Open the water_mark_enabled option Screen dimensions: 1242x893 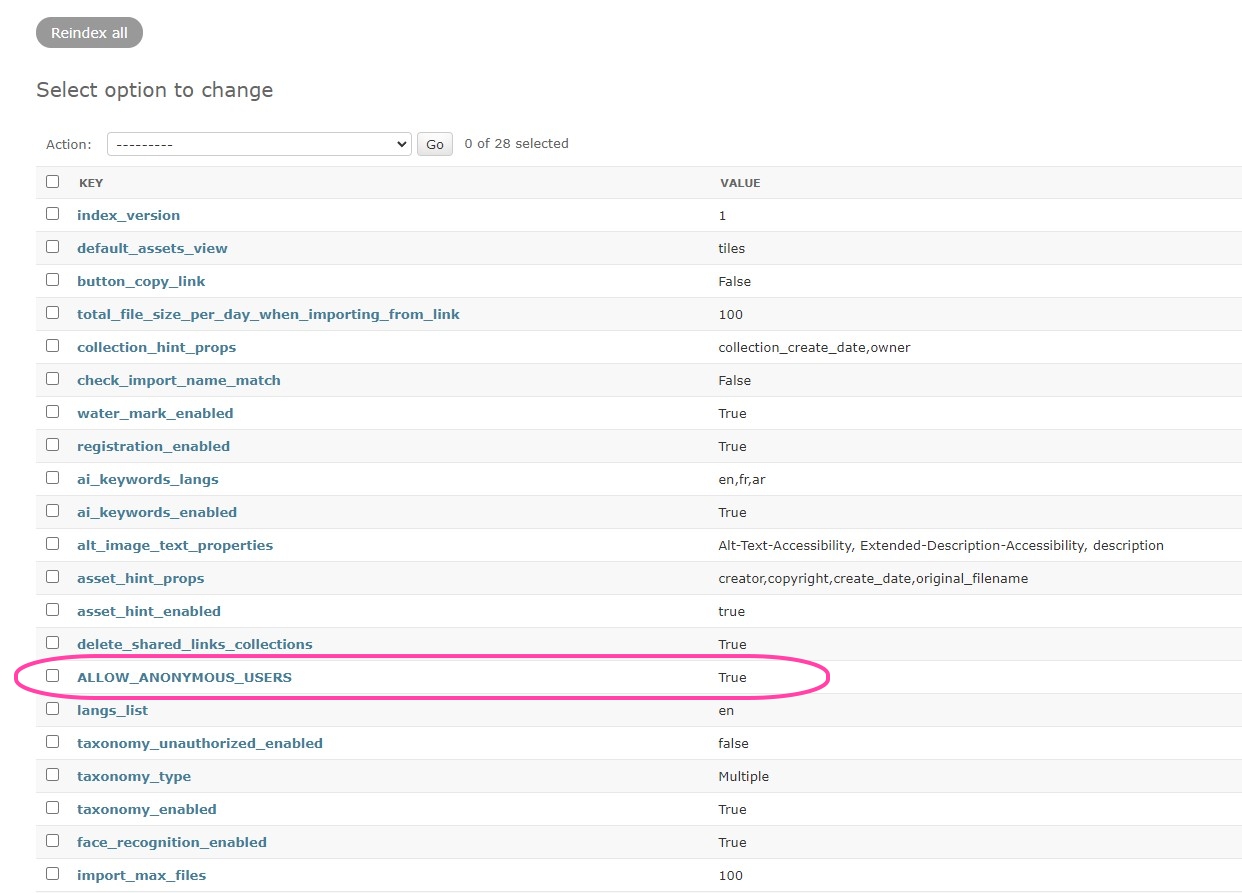(x=155, y=413)
